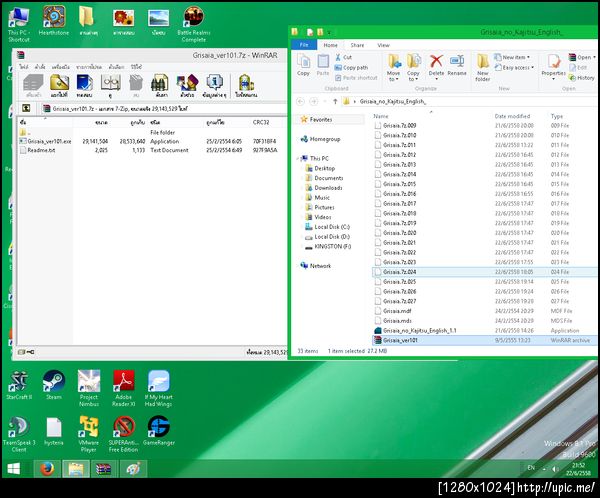
Task: Select the SUPERAntiSpyware Free Edition icon
Action: click(x=124, y=434)
